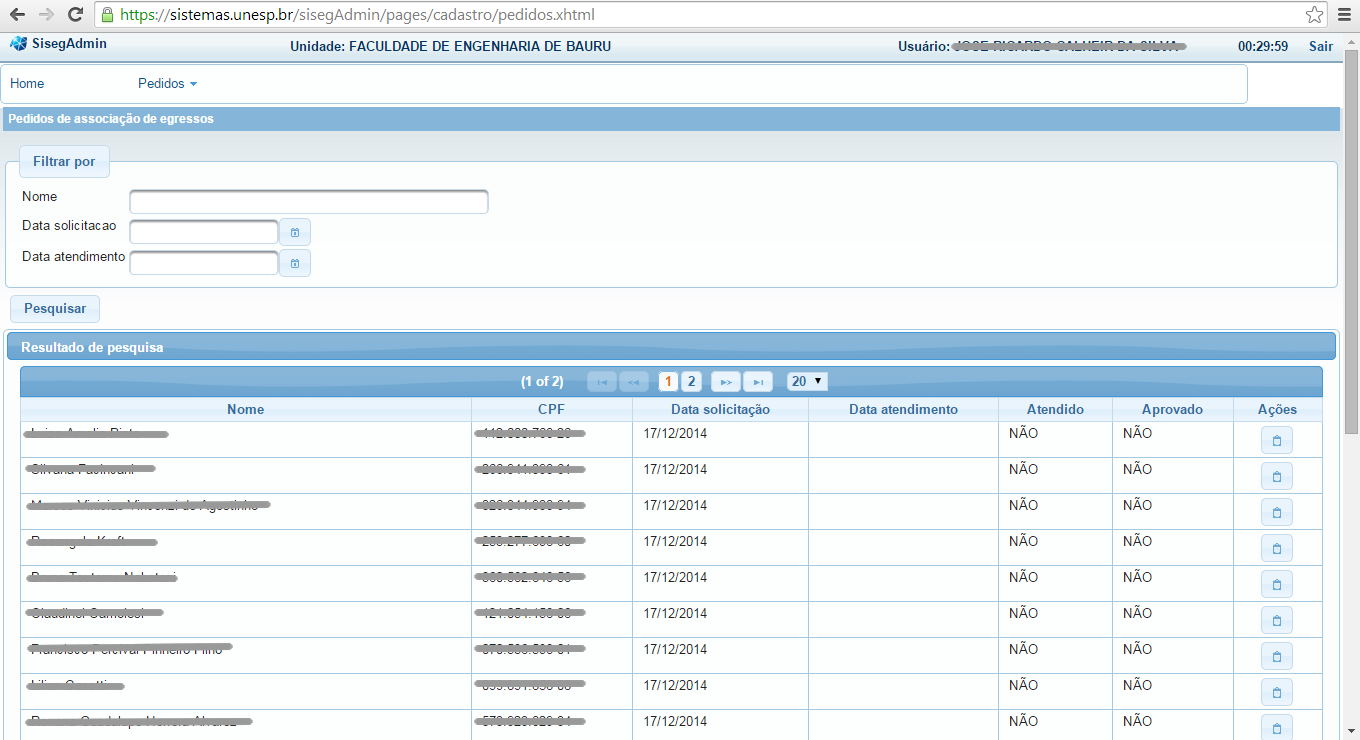Jump to last page of results

click(758, 382)
